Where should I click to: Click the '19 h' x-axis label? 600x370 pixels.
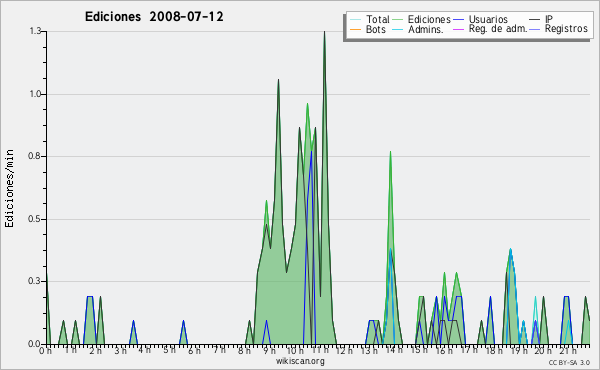[519, 351]
